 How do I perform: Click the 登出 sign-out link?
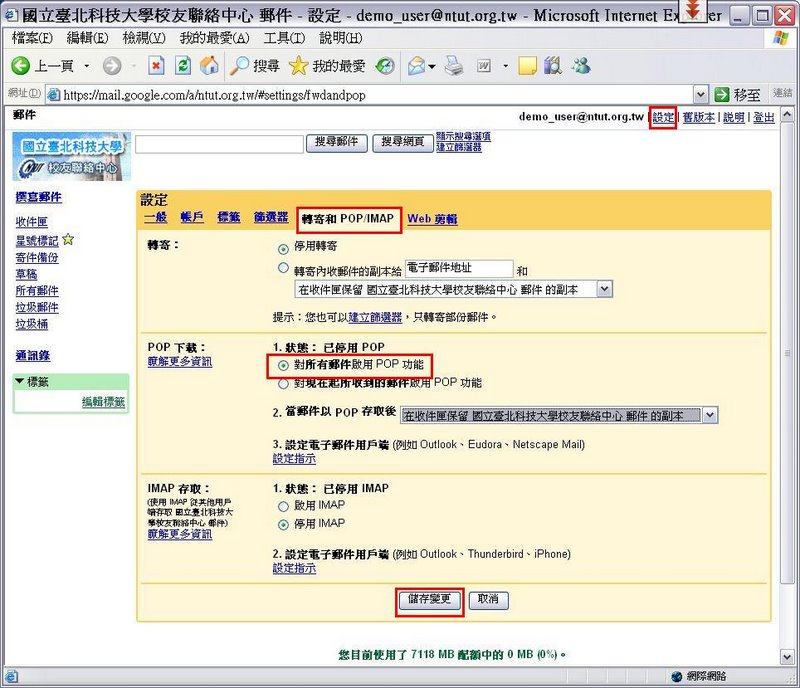[x=763, y=117]
